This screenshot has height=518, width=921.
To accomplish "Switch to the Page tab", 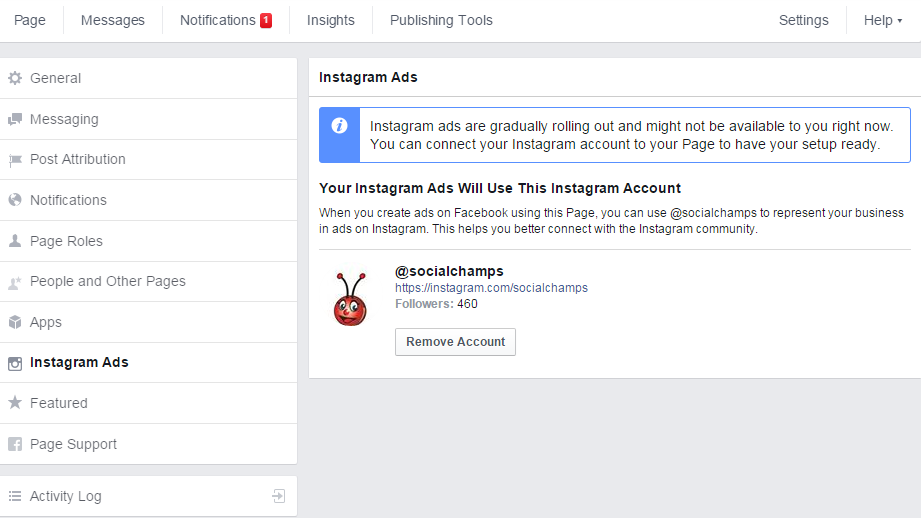I will pos(30,21).
